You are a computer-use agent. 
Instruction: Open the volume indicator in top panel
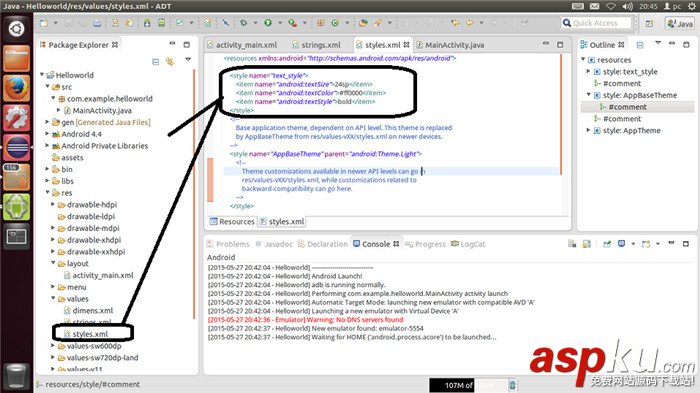[627, 6]
